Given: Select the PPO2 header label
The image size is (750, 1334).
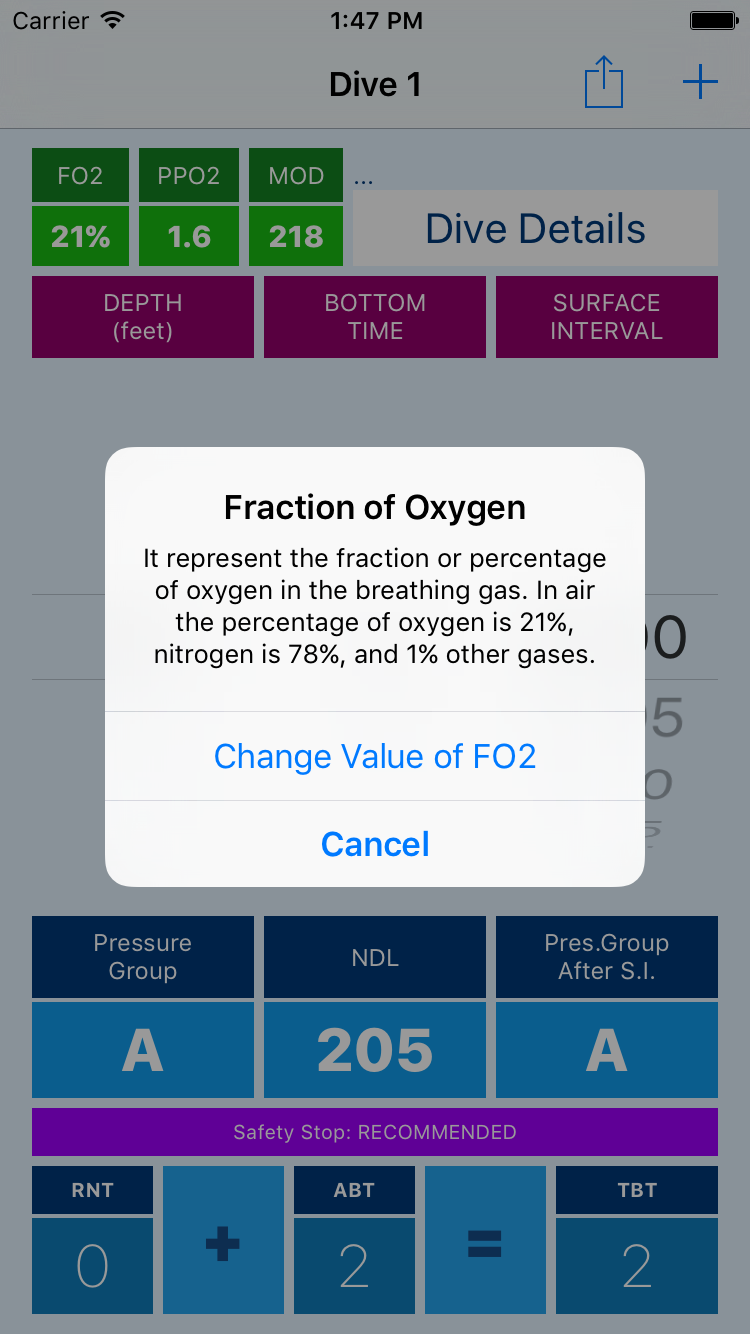Looking at the screenshot, I should coord(188,176).
